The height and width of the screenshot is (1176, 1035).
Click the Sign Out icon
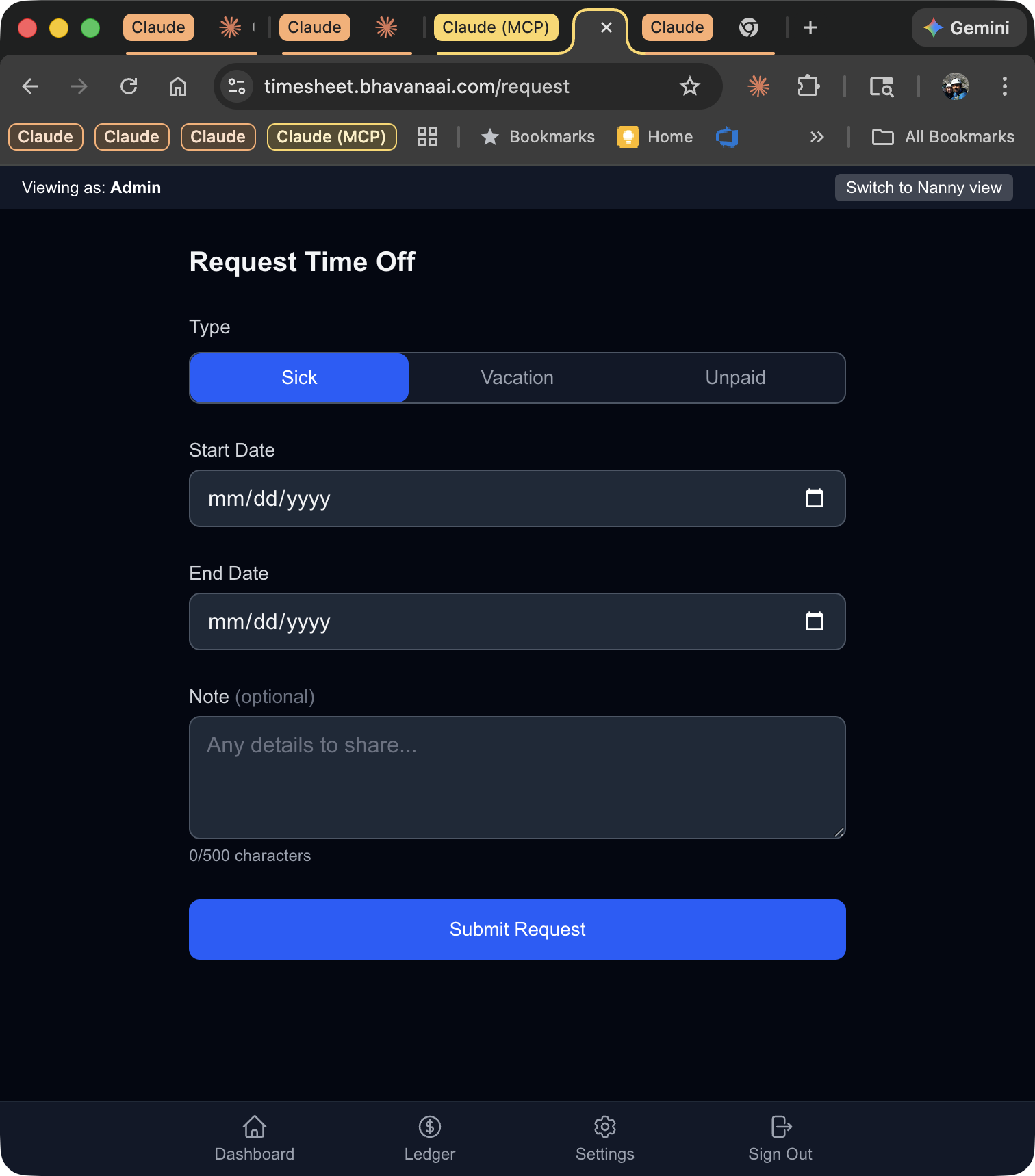(780, 1127)
